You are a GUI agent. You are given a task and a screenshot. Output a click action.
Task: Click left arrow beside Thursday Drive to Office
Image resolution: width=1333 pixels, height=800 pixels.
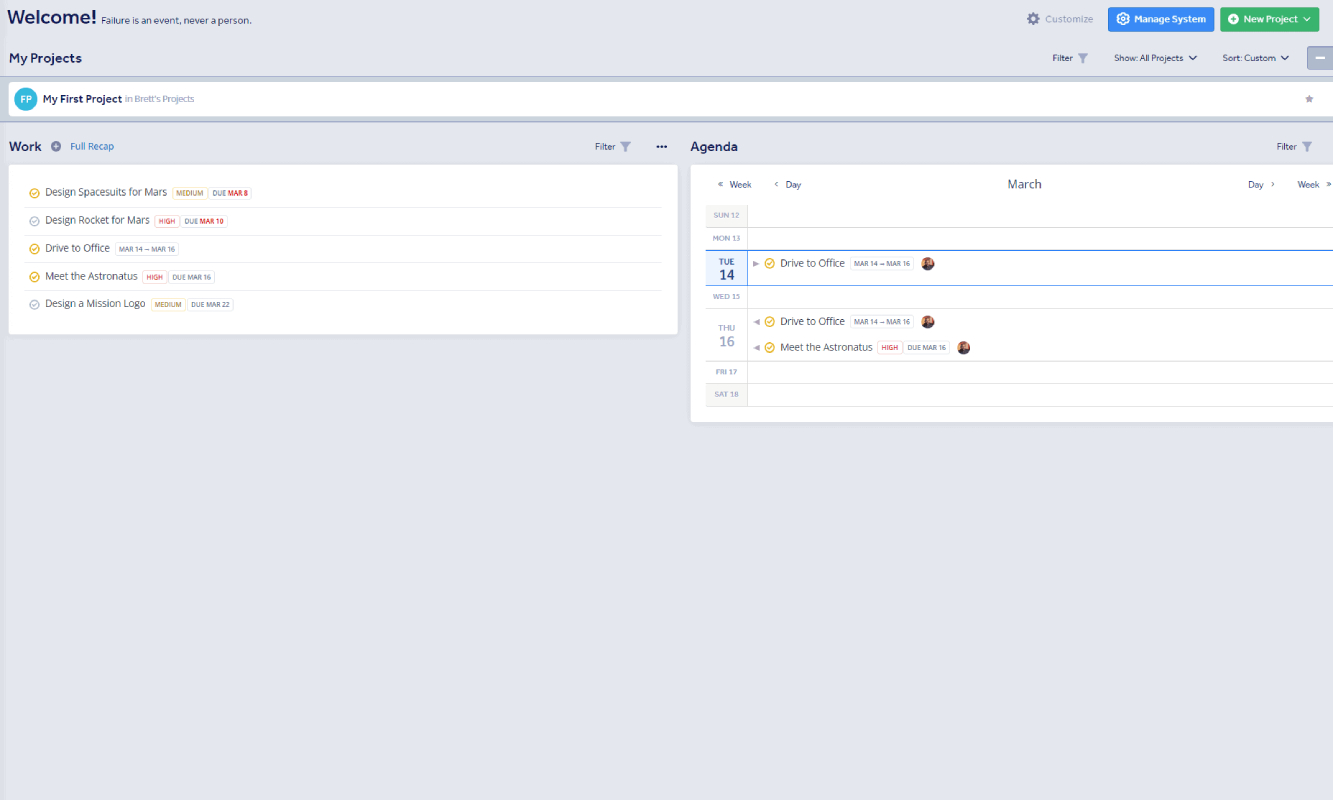(756, 322)
